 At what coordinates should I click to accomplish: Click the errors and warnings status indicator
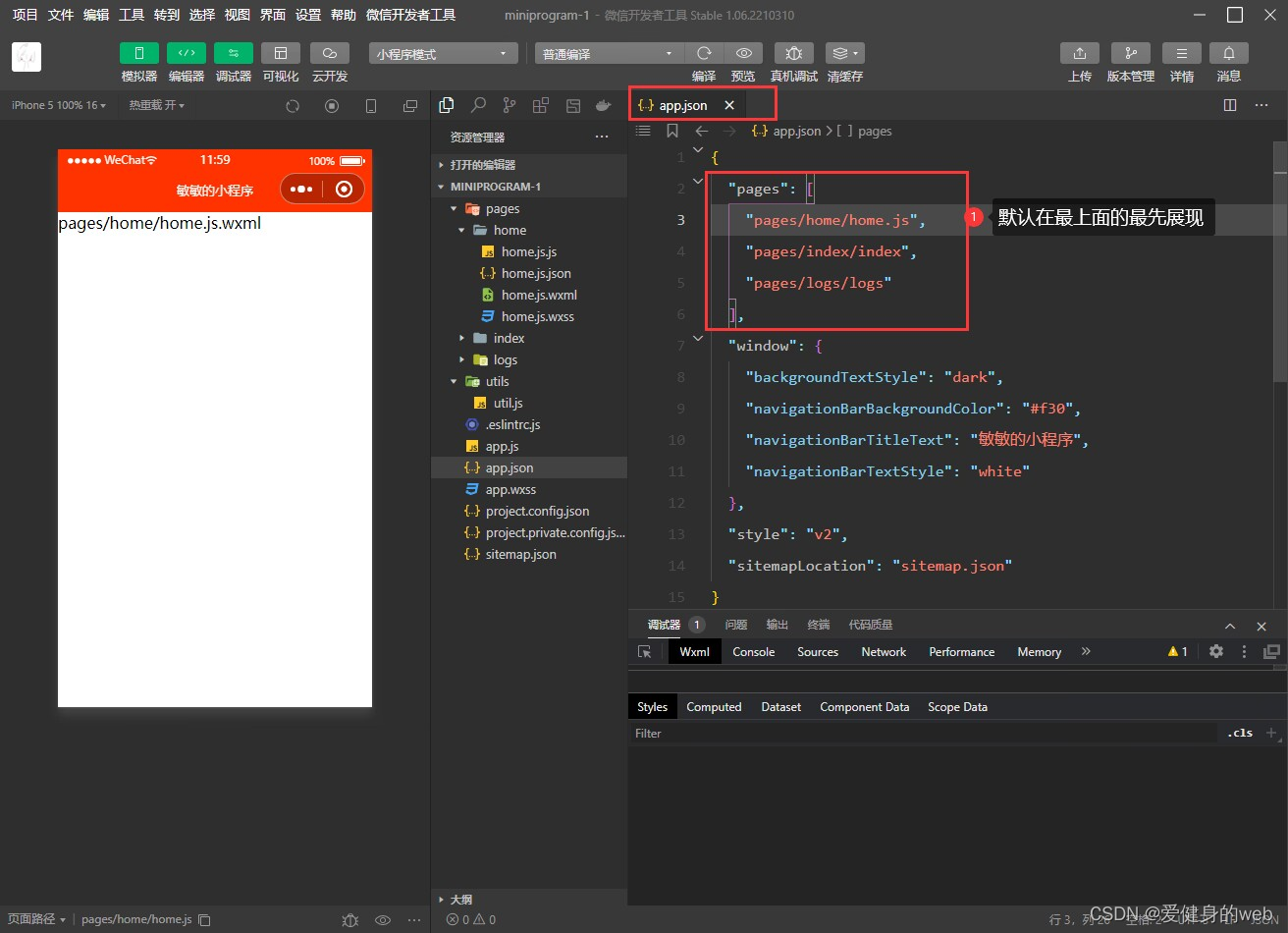[x=471, y=919]
